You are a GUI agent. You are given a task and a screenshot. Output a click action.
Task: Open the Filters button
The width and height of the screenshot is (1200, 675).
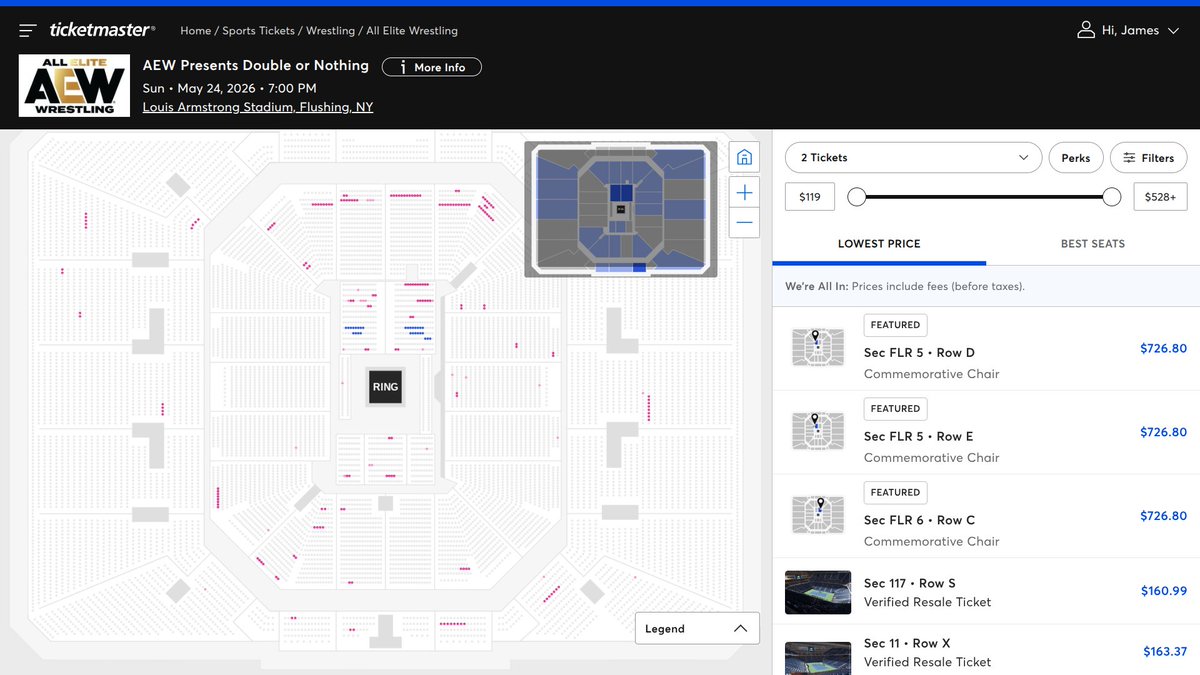click(1148, 158)
